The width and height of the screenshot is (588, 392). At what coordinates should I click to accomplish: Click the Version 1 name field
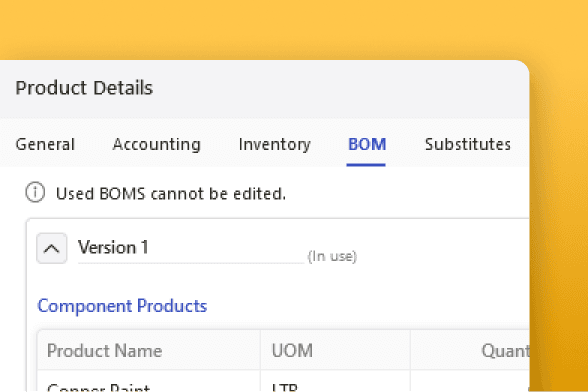coord(191,248)
